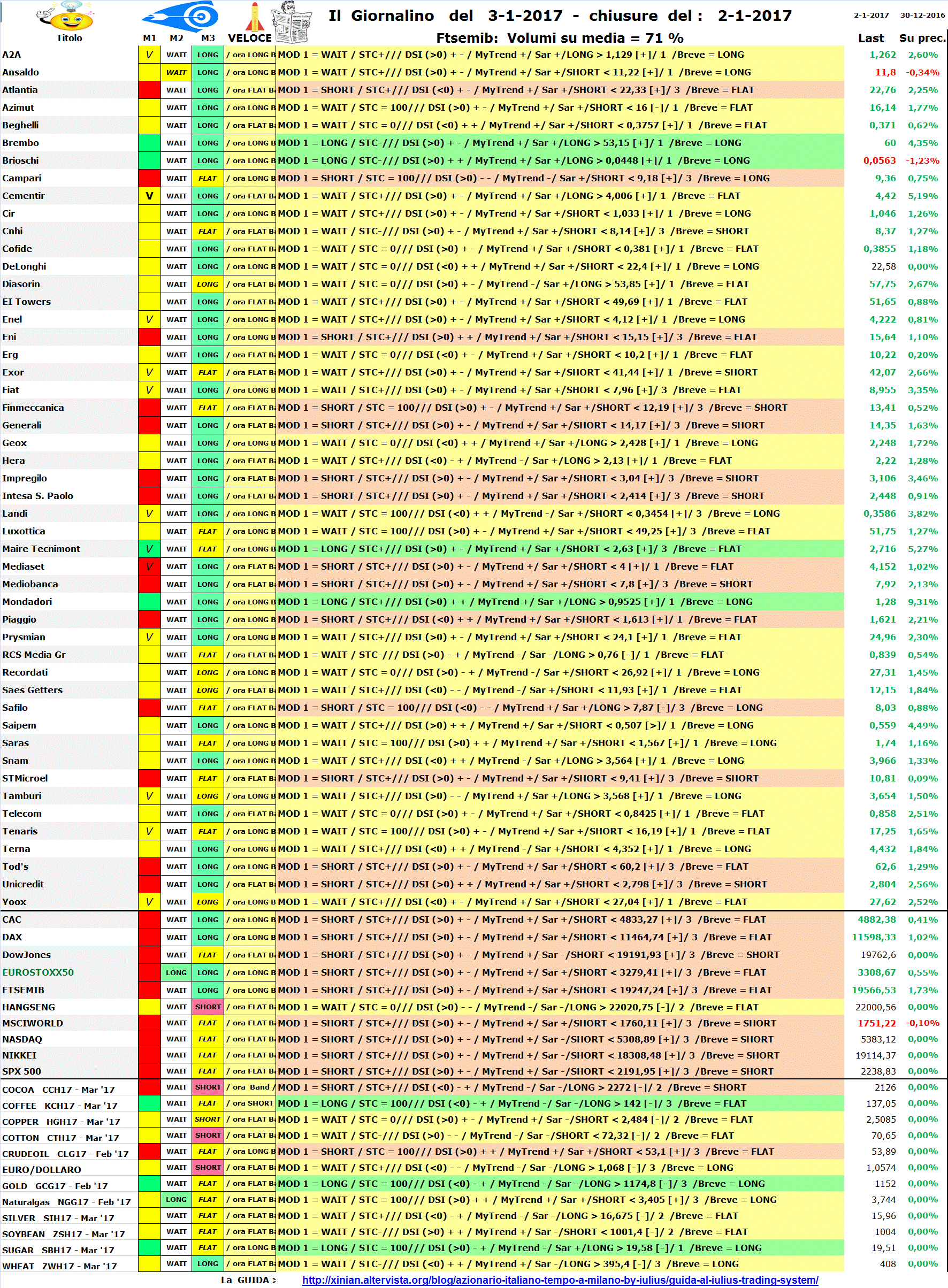Select the Beghelli stock name
The image size is (948, 1288).
point(21,125)
